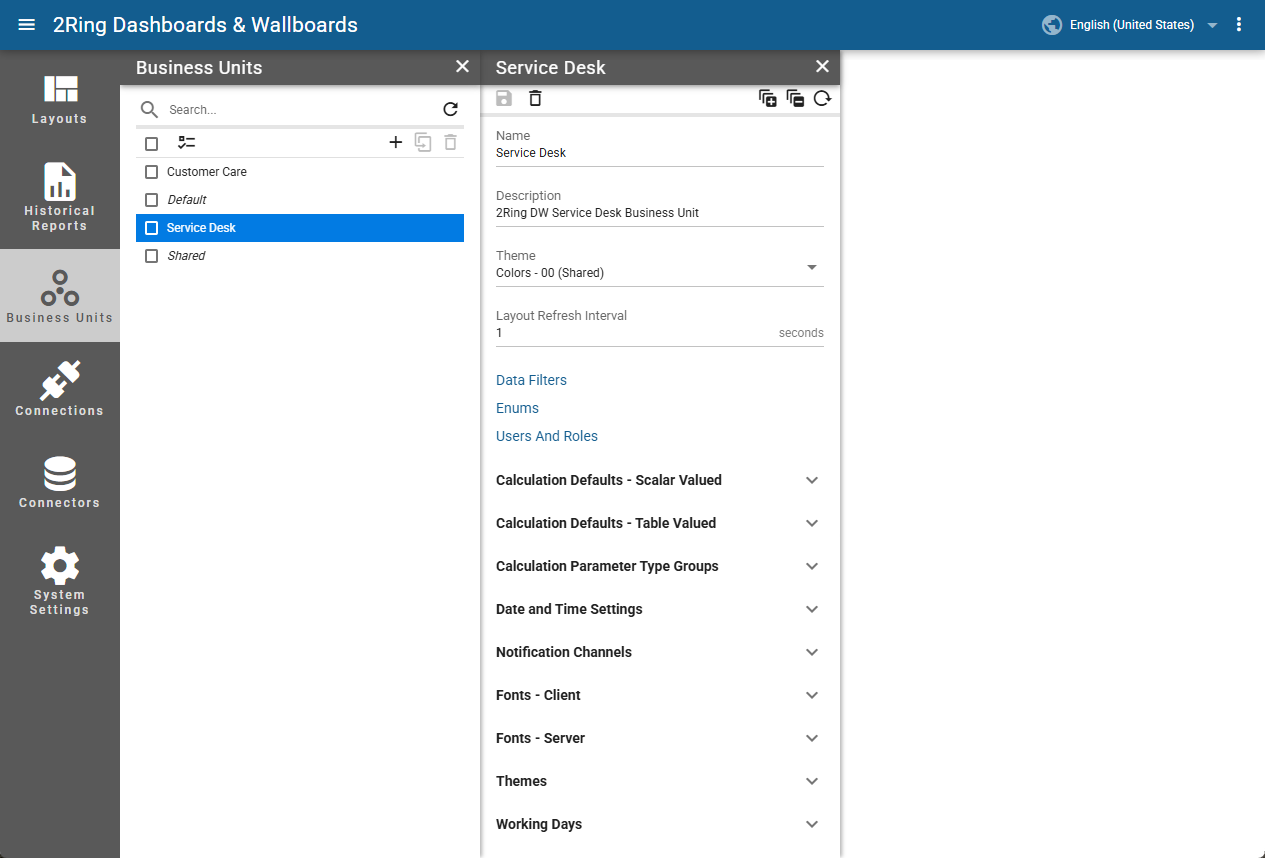The image size is (1265, 858).
Task: Expand all sections in Service Desk panel
Action: (768, 98)
